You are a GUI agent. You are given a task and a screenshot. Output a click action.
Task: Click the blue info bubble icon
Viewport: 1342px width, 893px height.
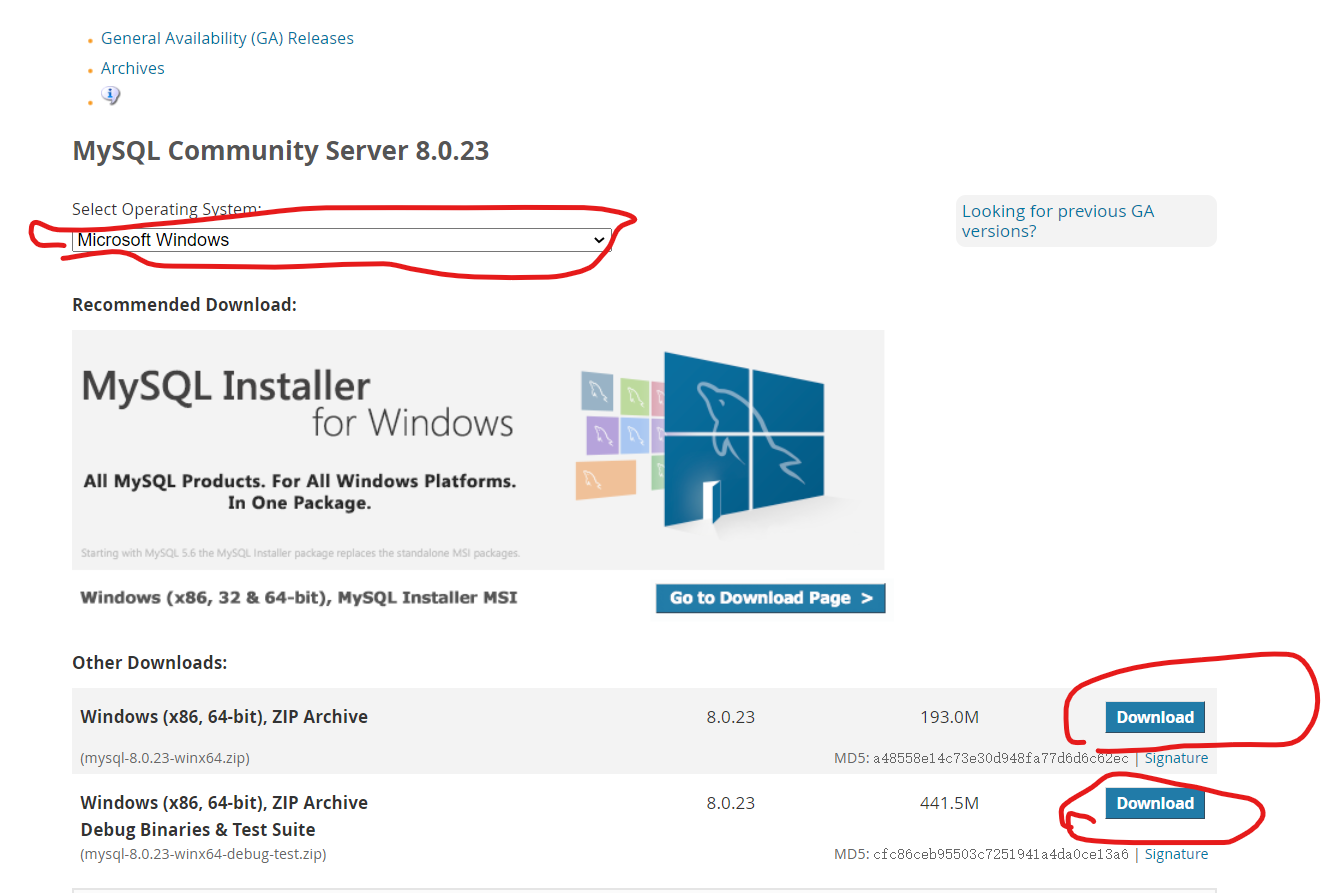point(111,95)
